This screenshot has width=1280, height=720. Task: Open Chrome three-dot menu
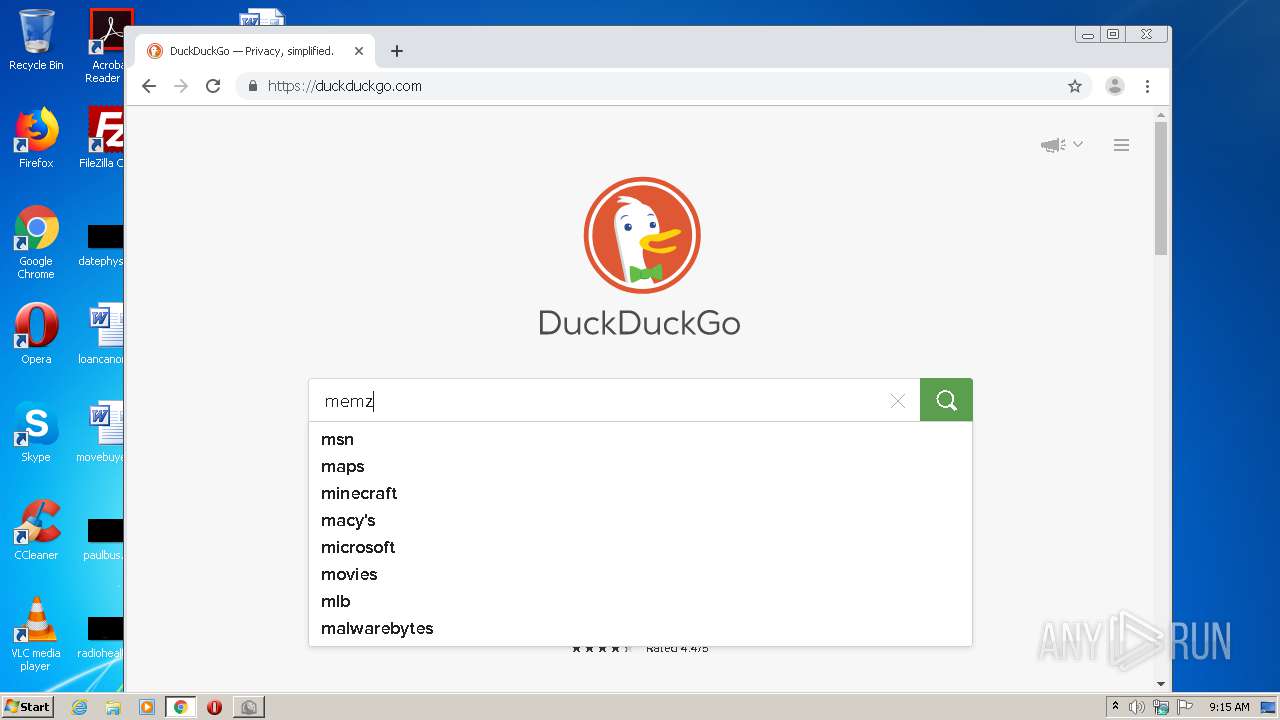pos(1148,86)
